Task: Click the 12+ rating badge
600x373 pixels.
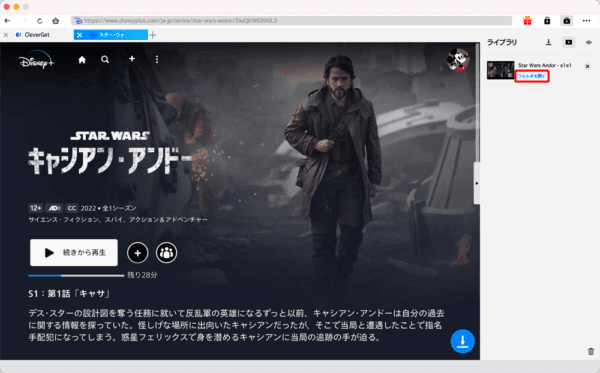Action: [x=36, y=208]
